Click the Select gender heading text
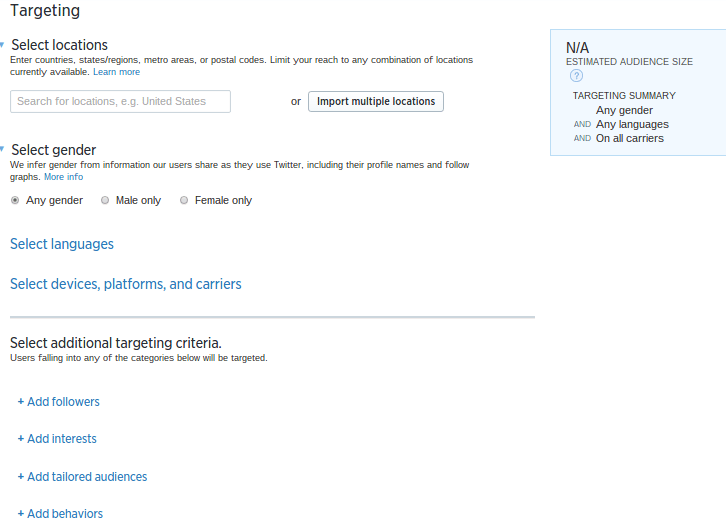This screenshot has width=726, height=520. 53,150
